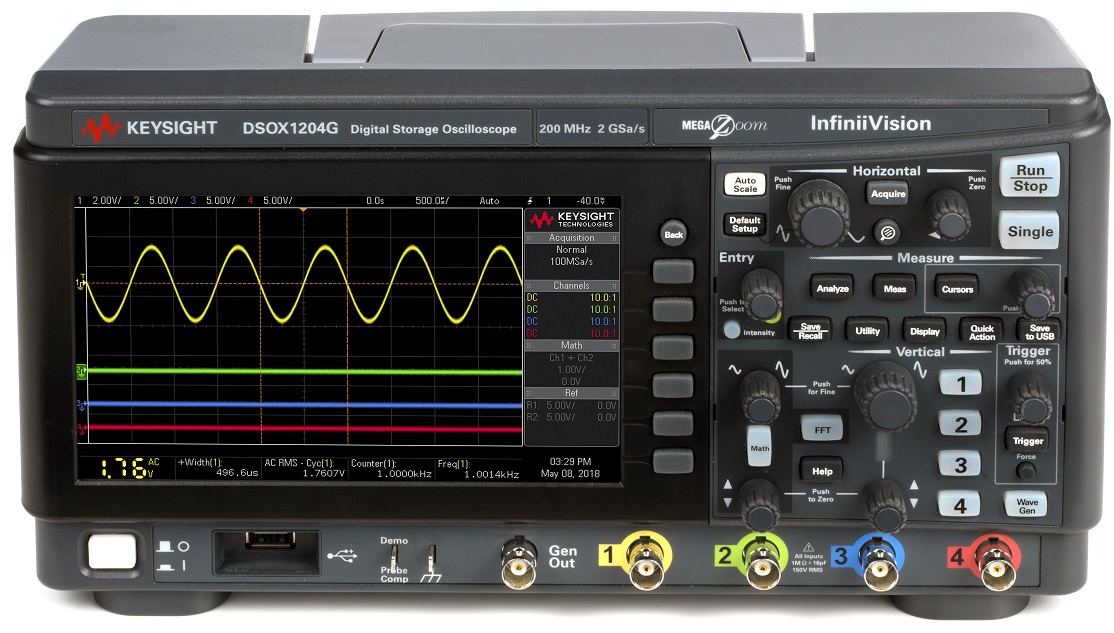
Task: Select the Freq(1) 1.0014kHz readout
Action: point(478,469)
